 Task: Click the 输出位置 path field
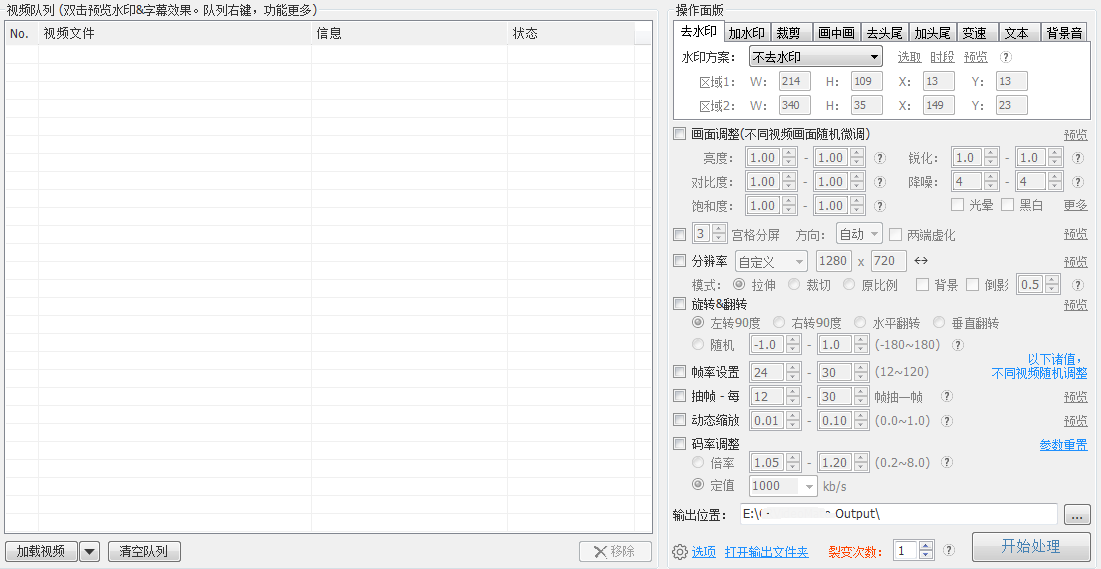click(898, 514)
